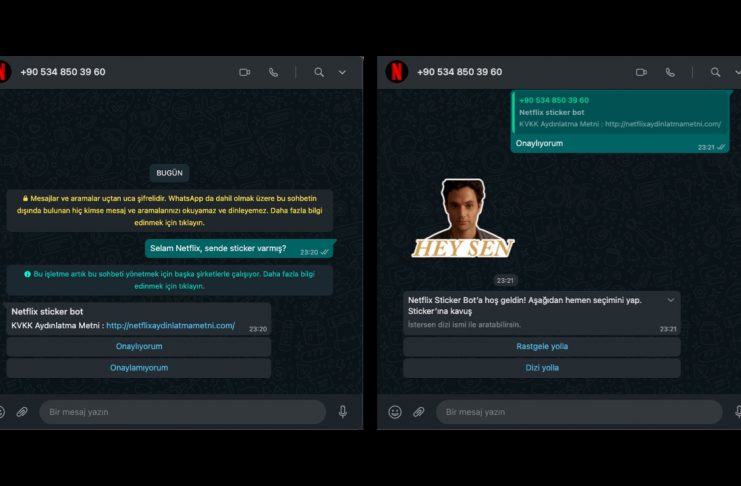
Task: Focus the right window message input field
Action: click(579, 412)
